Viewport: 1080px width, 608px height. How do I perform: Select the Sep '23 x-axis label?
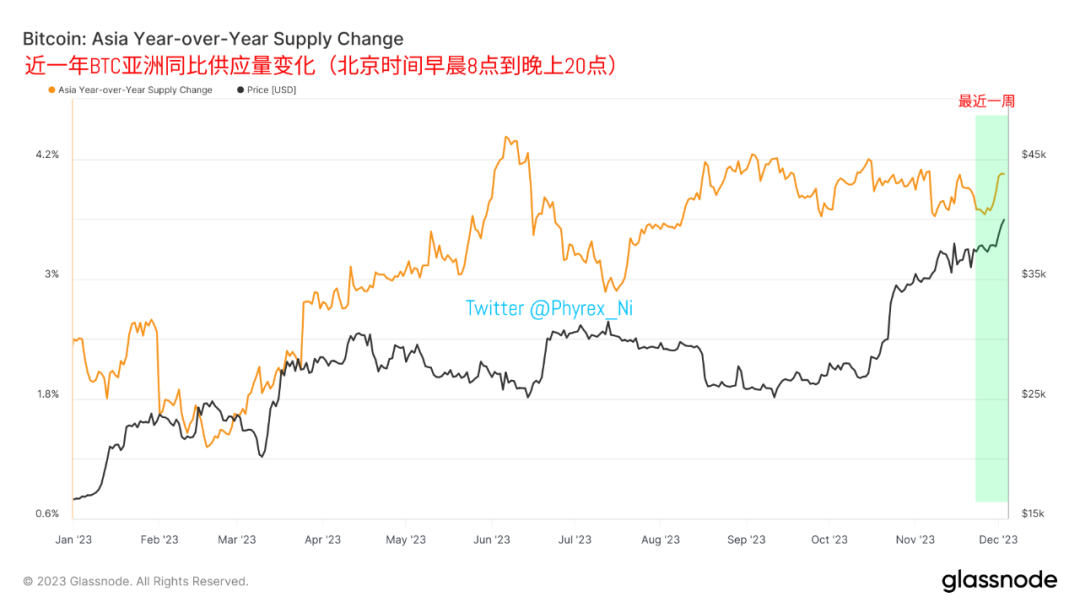[x=747, y=540]
